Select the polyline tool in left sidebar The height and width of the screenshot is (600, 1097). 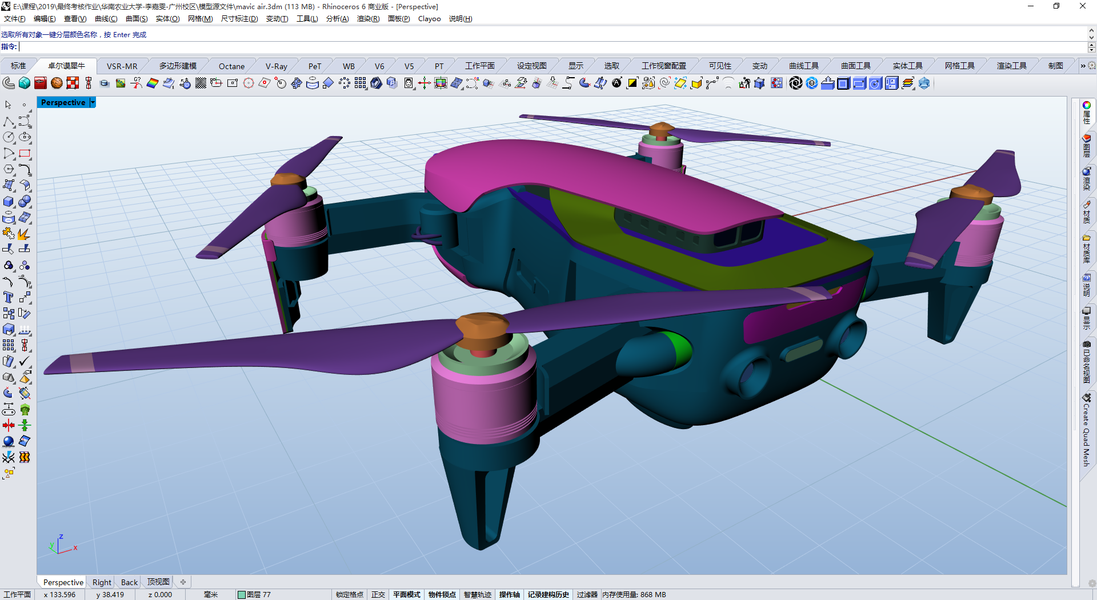(x=8, y=121)
